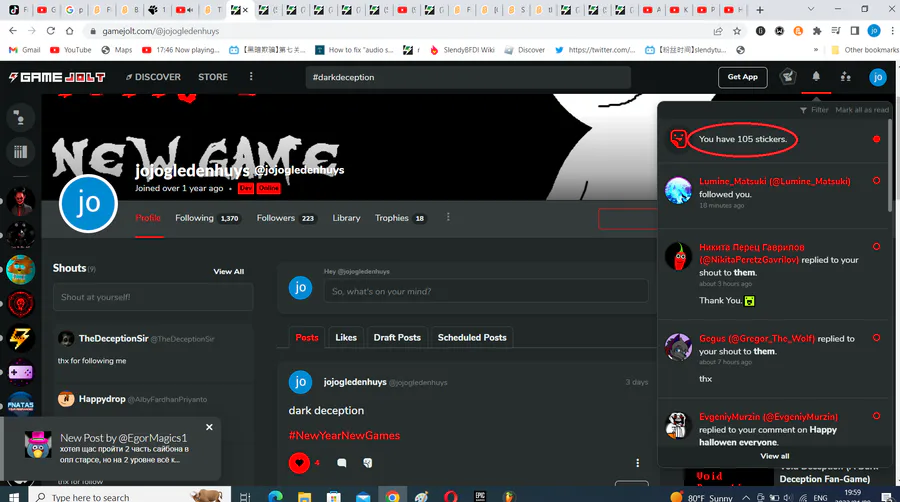Image resolution: width=900 pixels, height=502 pixels.
Task: Open the Library tab
Action: pos(346,218)
